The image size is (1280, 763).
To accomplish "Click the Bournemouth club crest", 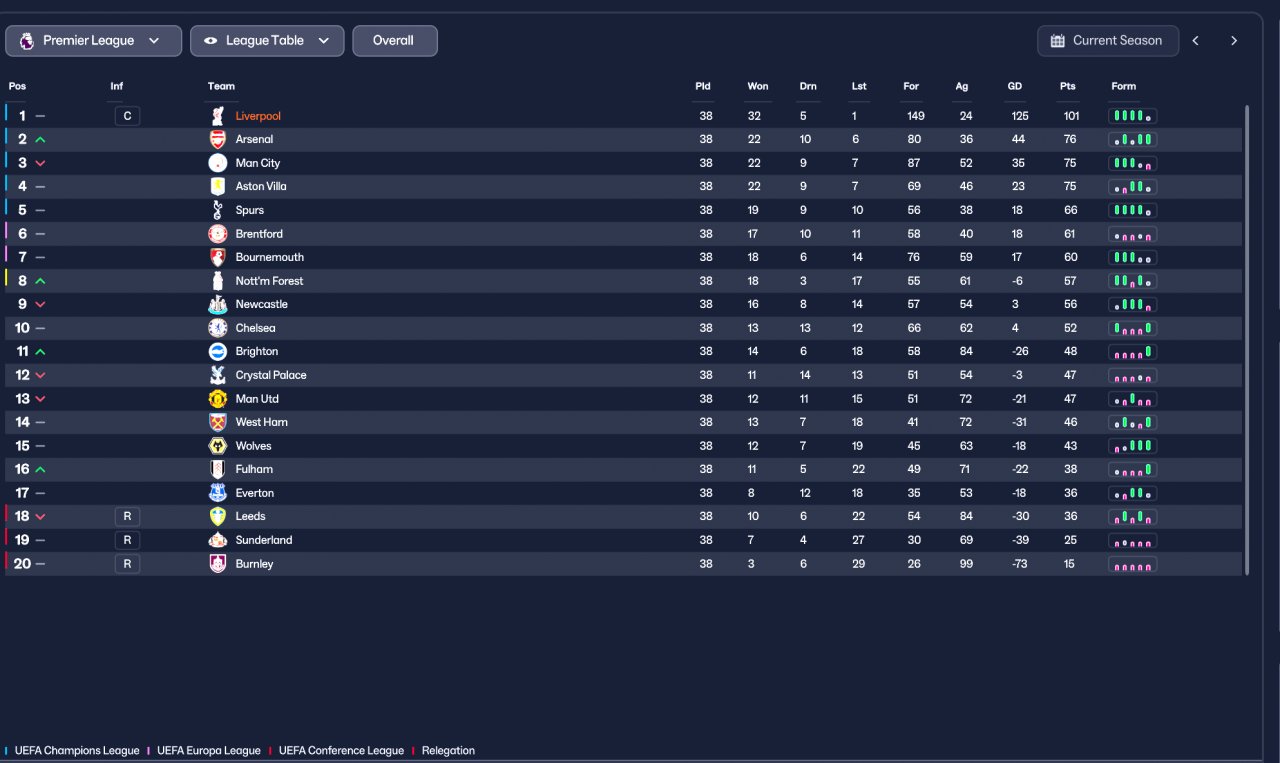I will [x=218, y=257].
